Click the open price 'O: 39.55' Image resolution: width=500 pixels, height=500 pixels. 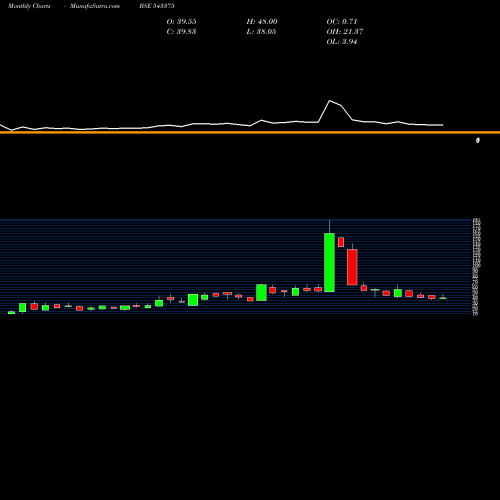[181, 22]
